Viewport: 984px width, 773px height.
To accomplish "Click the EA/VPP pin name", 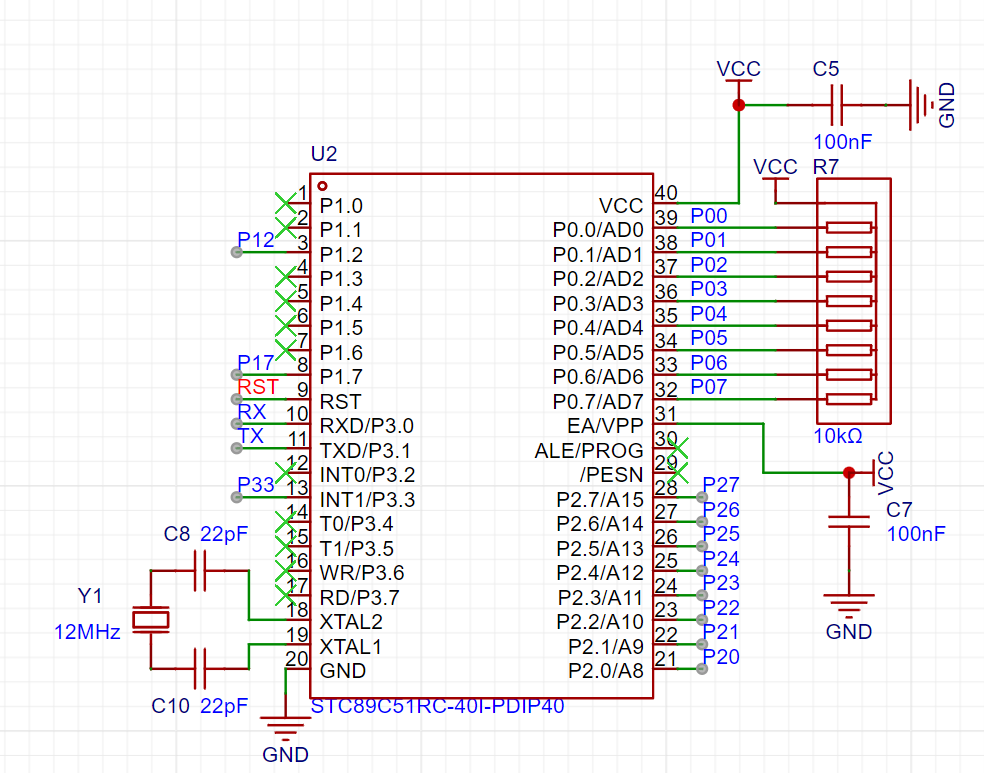I will (x=605, y=426).
